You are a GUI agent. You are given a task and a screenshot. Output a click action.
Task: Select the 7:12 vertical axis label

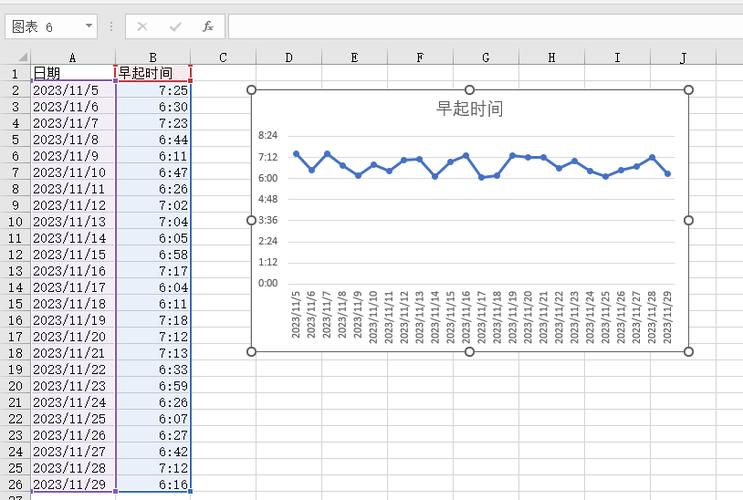point(268,157)
